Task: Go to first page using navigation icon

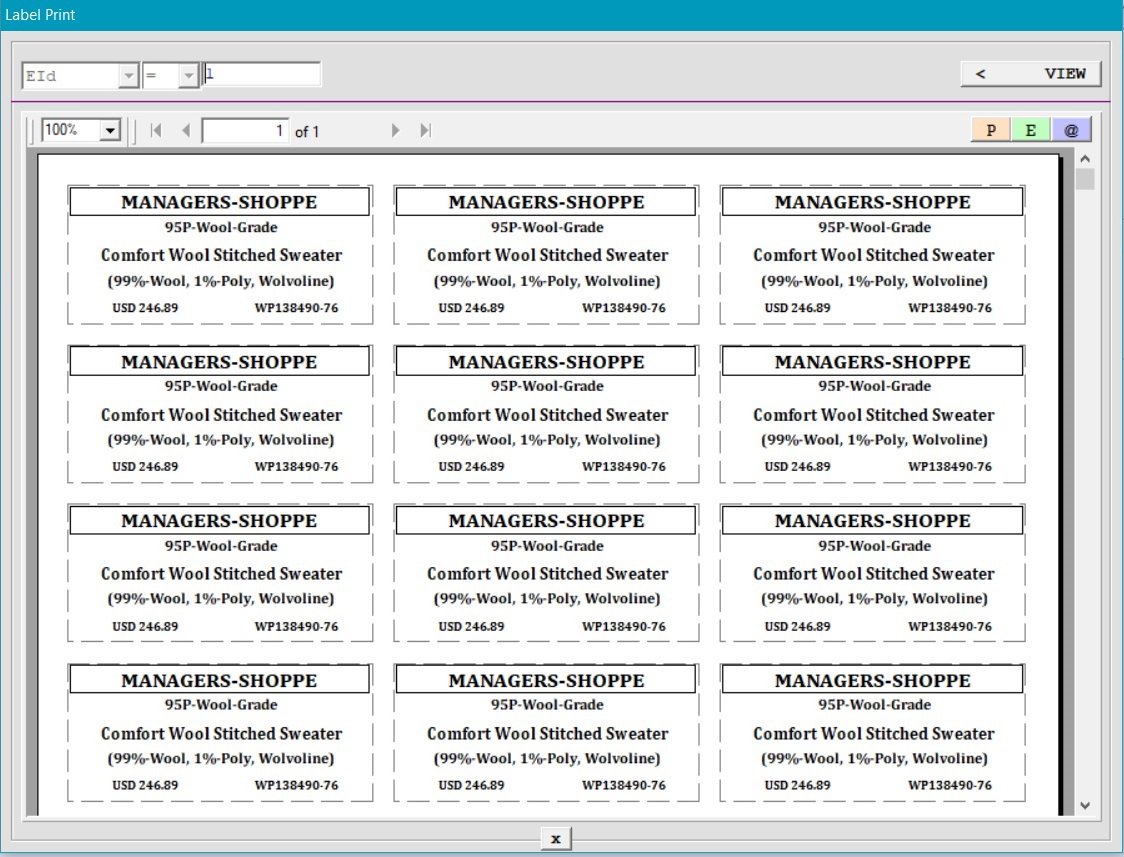Action: click(x=156, y=129)
